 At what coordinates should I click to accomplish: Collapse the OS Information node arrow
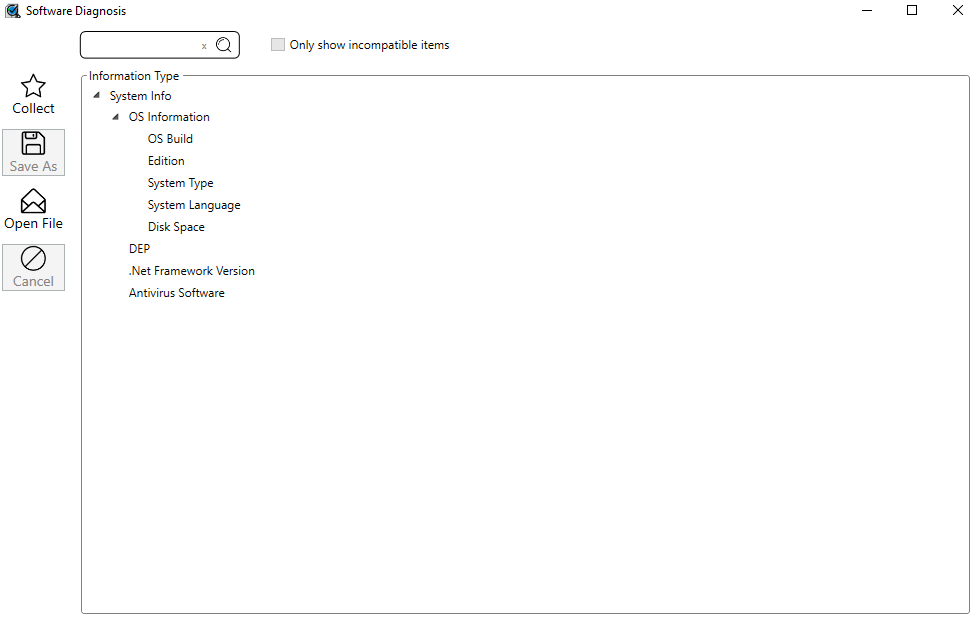(x=116, y=117)
